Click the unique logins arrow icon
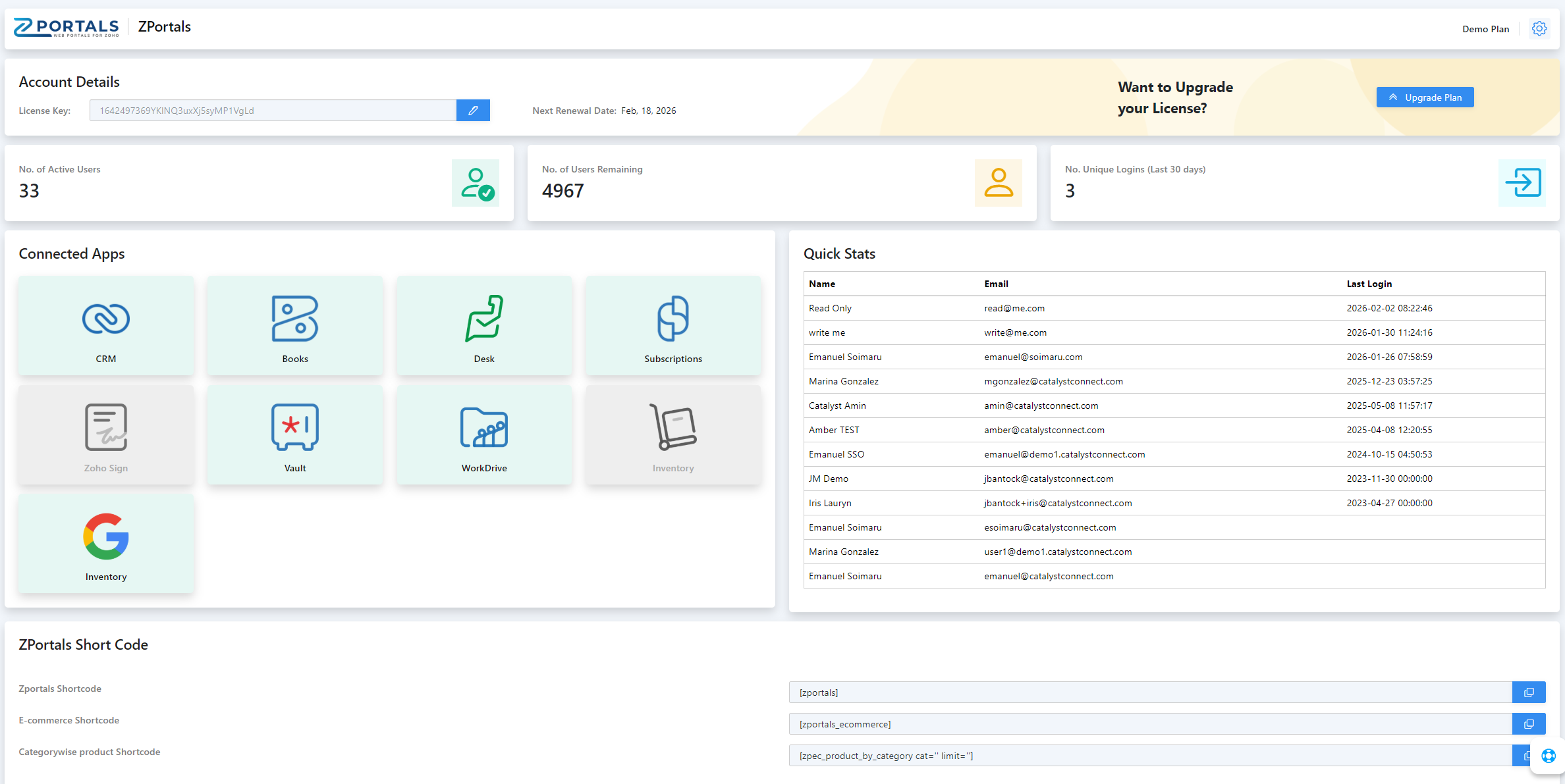The height and width of the screenshot is (784, 1565). [1522, 183]
